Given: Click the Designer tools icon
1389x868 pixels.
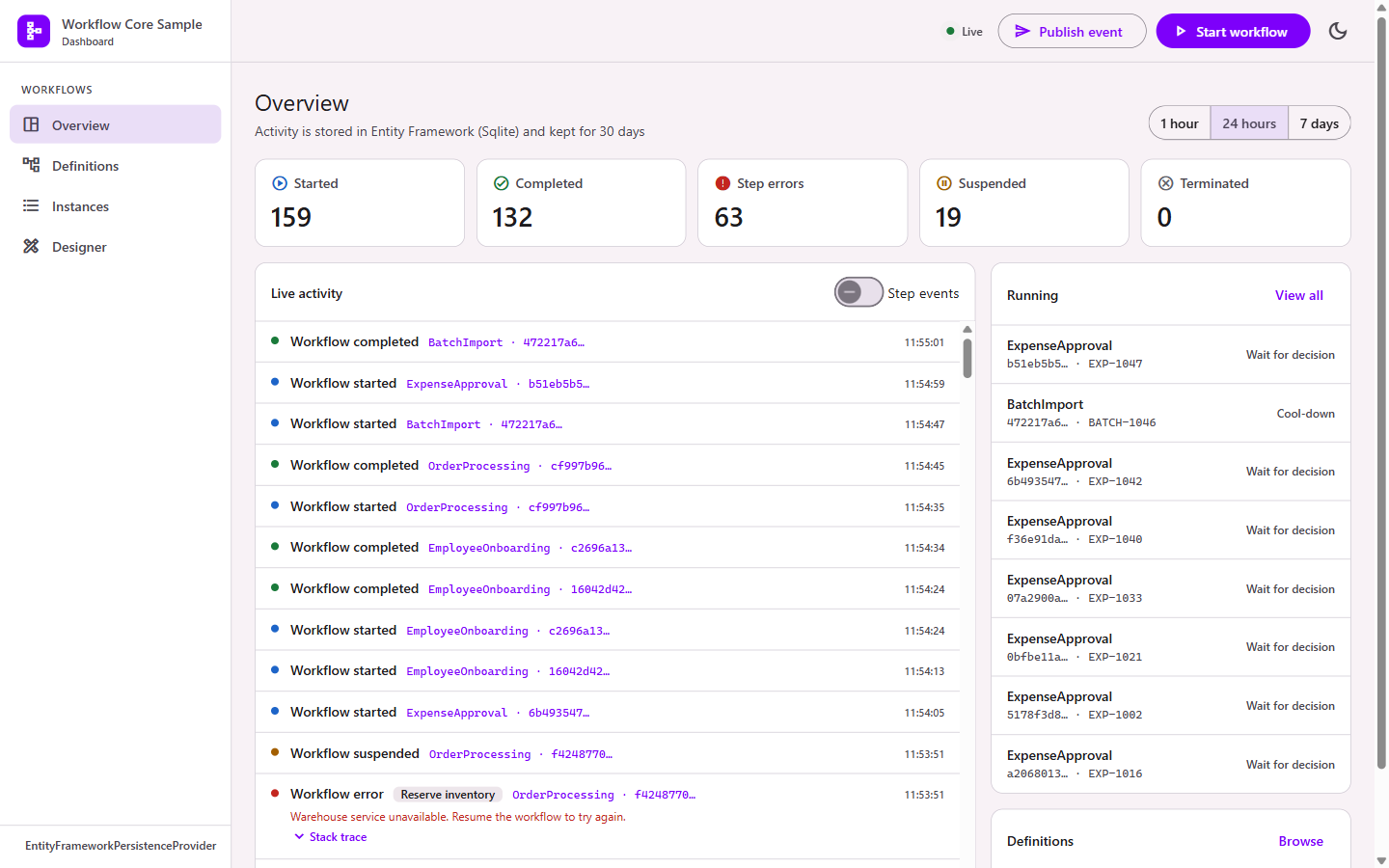Looking at the screenshot, I should tap(31, 246).
